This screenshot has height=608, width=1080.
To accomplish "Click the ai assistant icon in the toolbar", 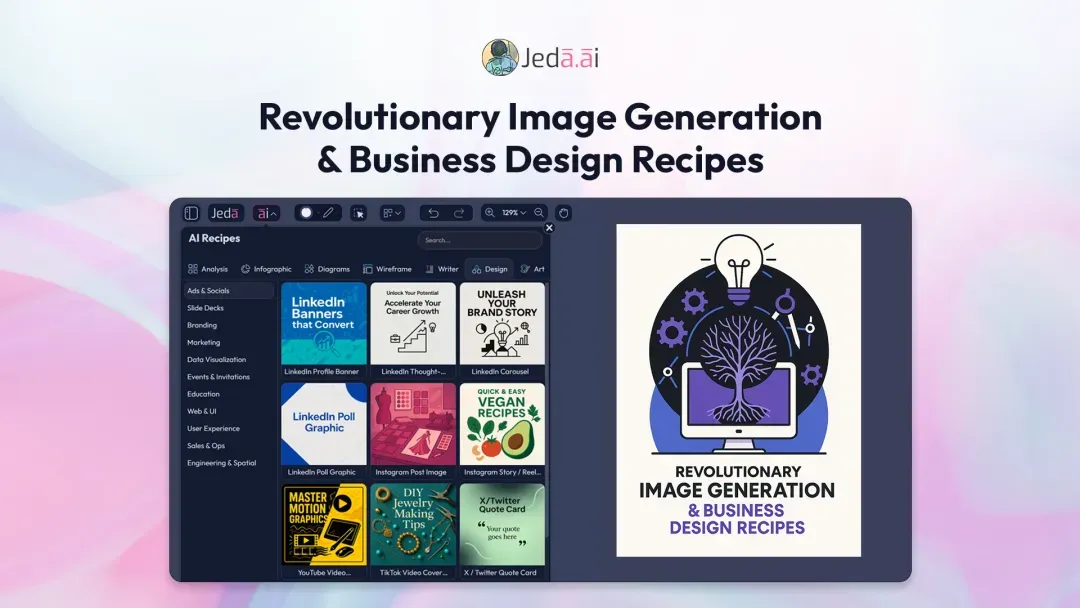I will [x=262, y=212].
